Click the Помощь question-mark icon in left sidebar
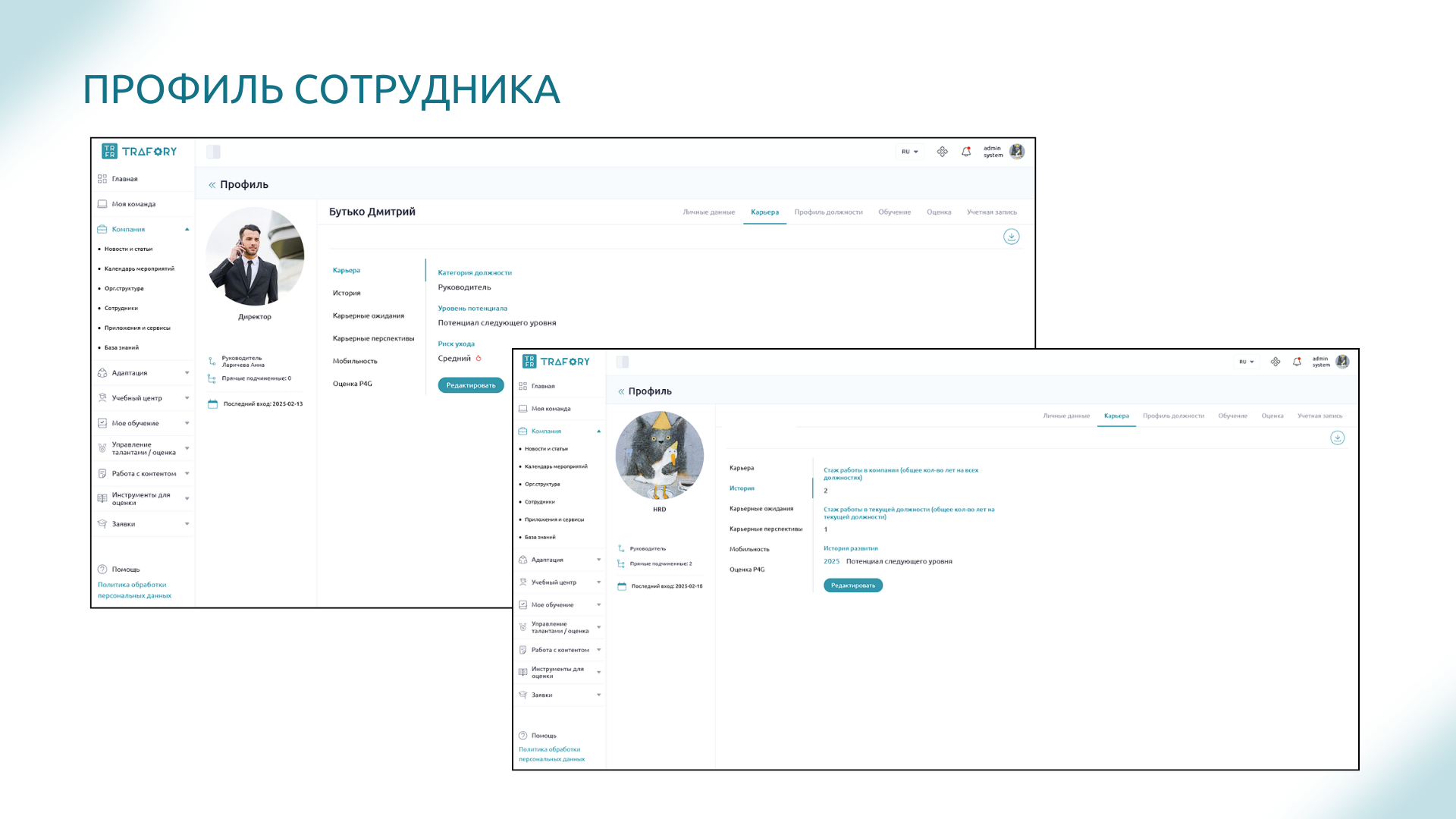The height and width of the screenshot is (819, 1456). [x=102, y=570]
